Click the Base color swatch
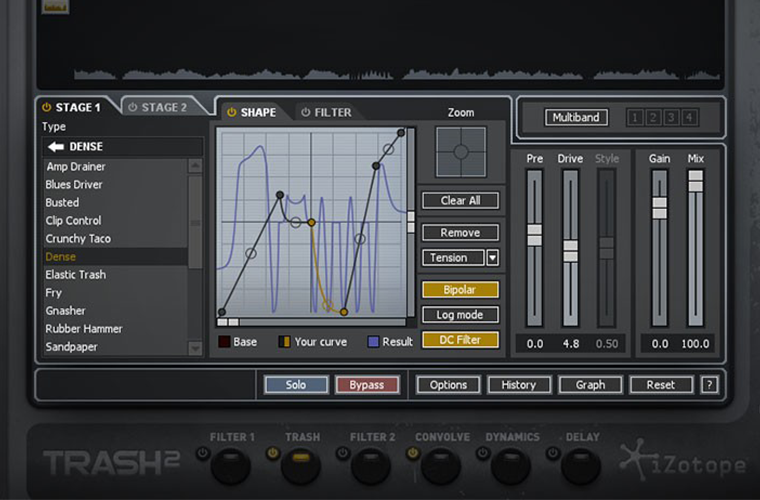The height and width of the screenshot is (500, 760). [224, 342]
